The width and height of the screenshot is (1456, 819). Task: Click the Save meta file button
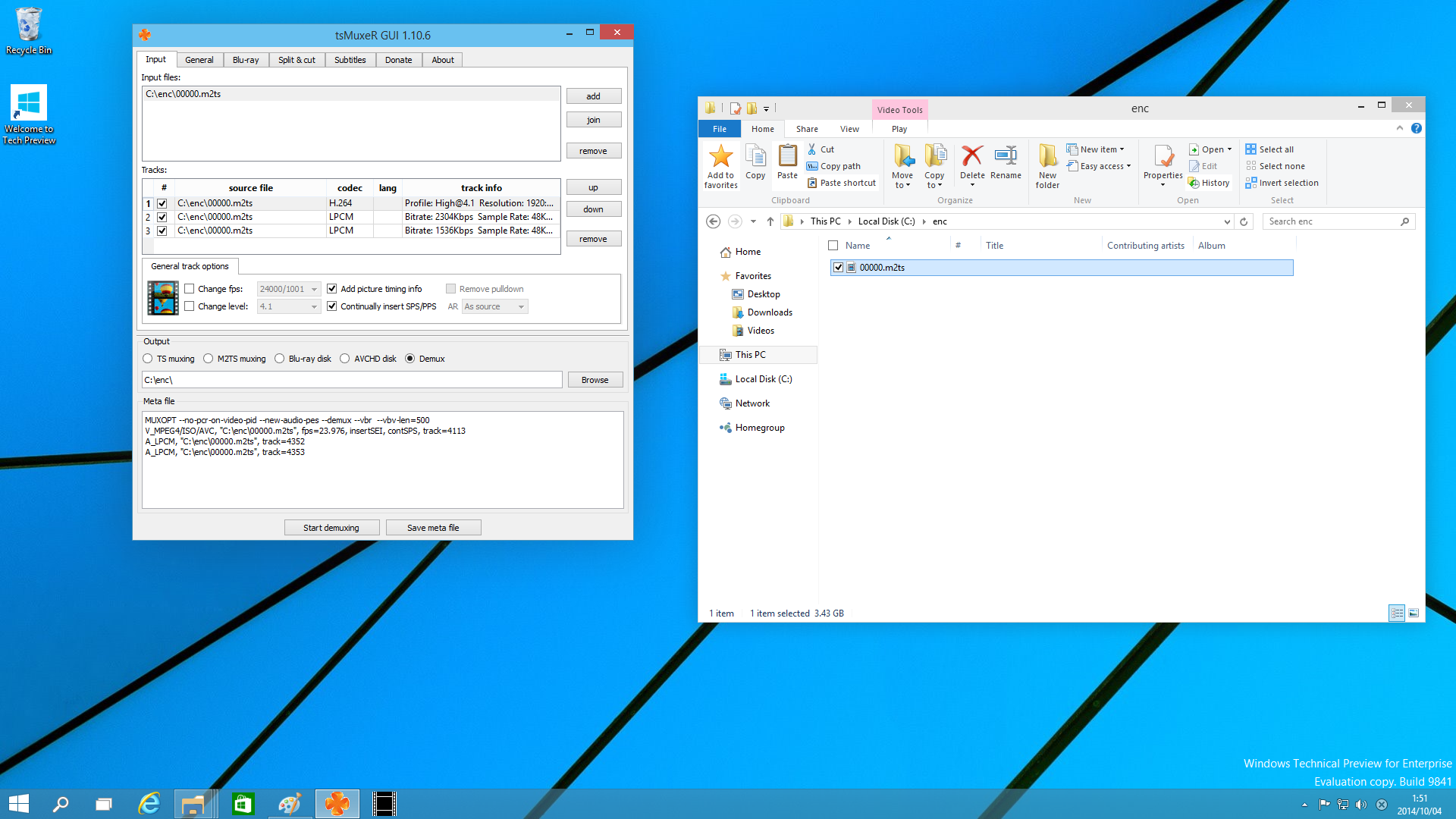tap(433, 528)
